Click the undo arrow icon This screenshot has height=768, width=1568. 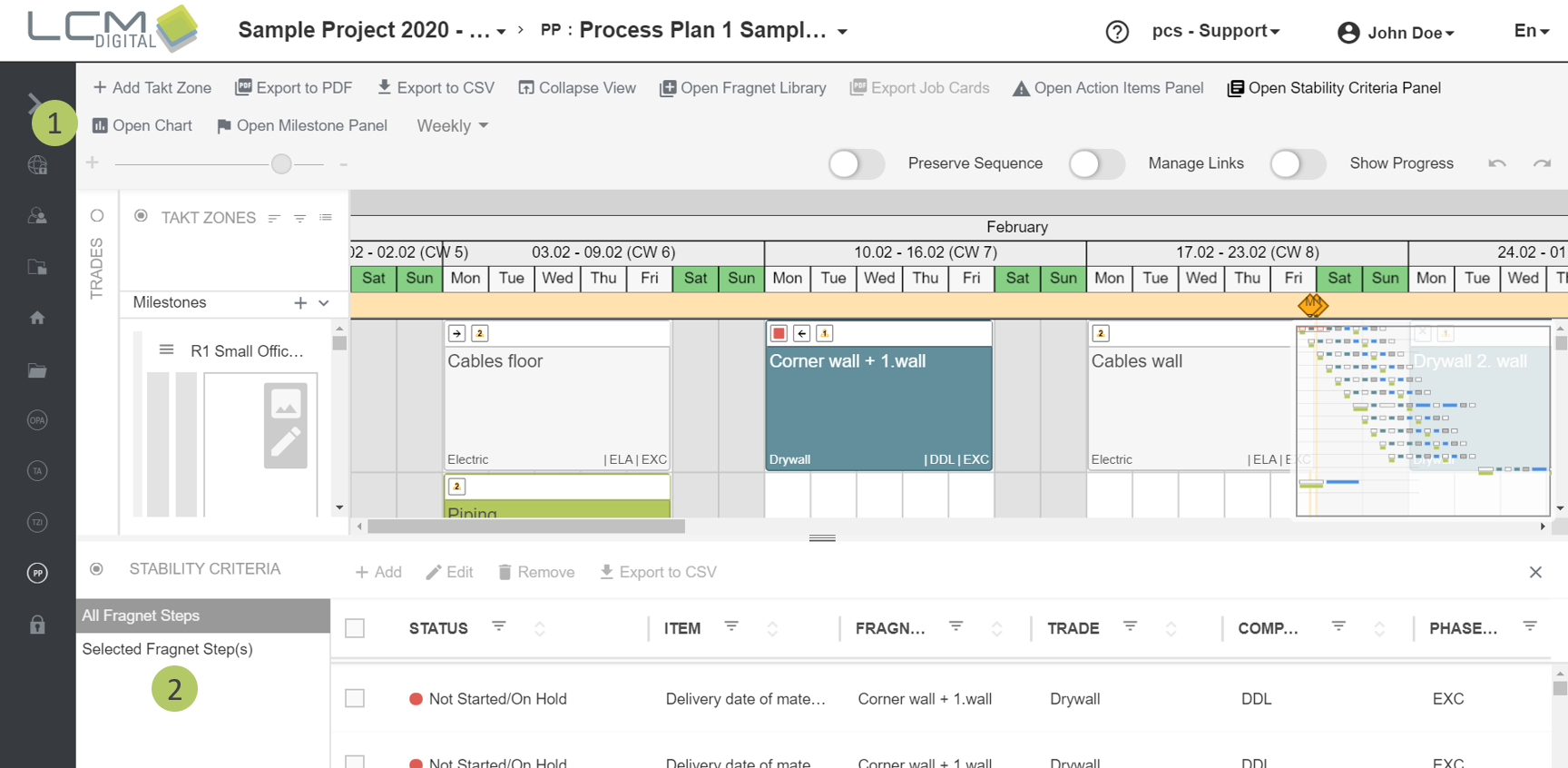click(x=1497, y=163)
